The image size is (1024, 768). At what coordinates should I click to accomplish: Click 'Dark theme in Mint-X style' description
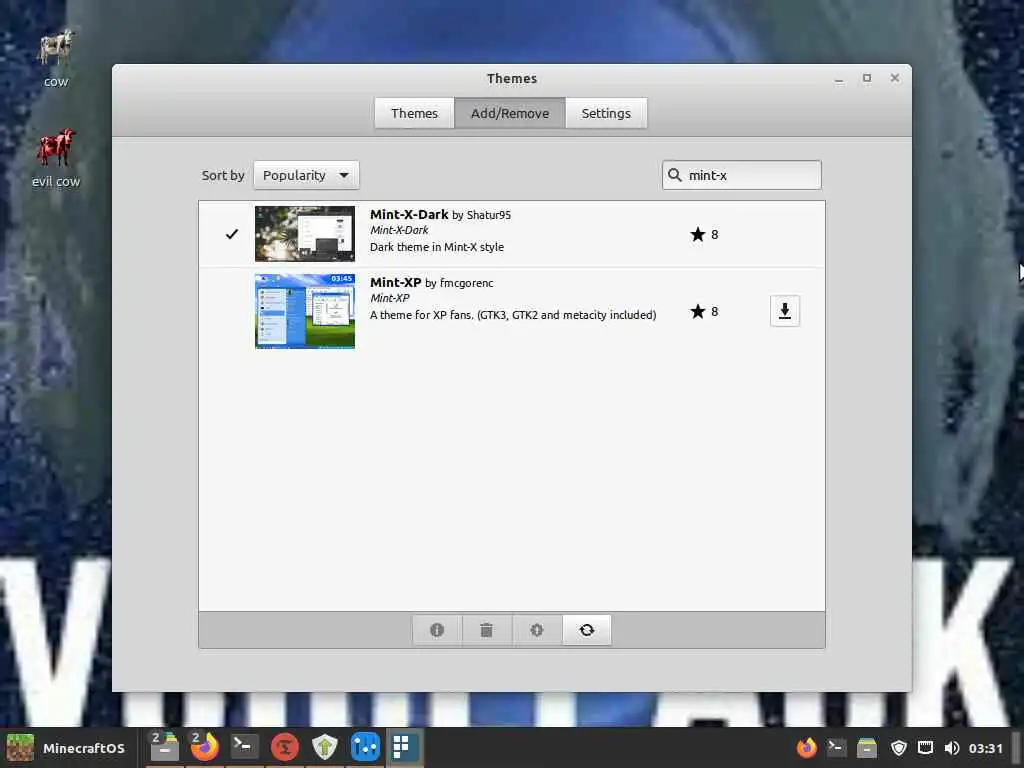coord(437,247)
